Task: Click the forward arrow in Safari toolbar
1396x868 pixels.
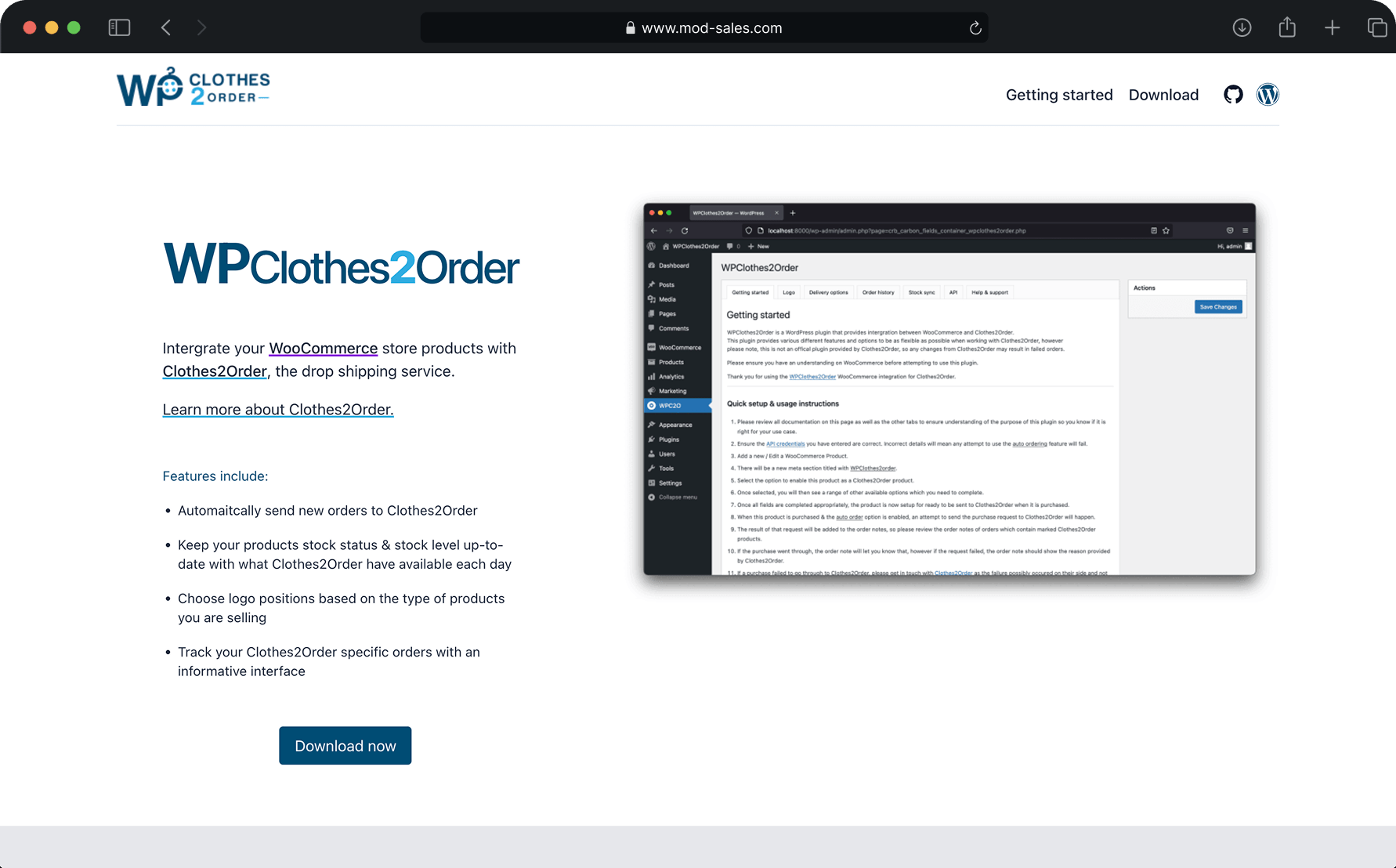Action: (x=202, y=27)
